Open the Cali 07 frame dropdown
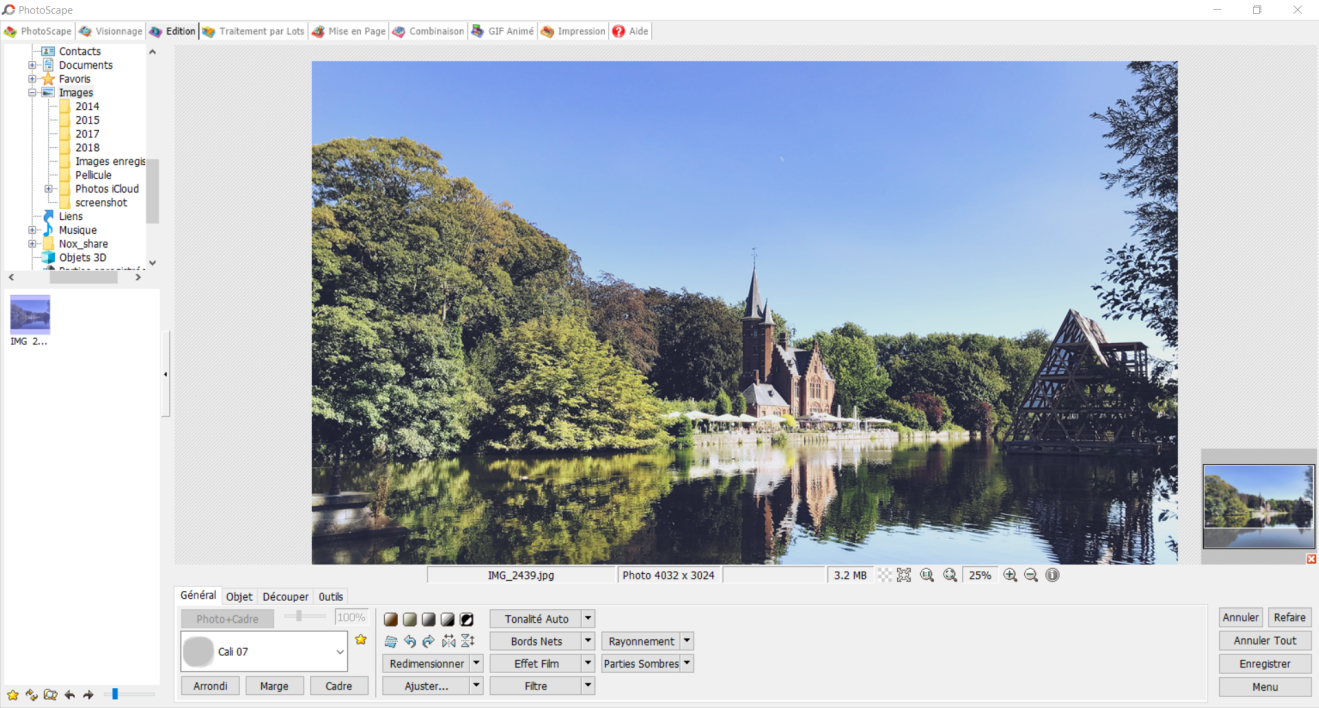 [339, 652]
